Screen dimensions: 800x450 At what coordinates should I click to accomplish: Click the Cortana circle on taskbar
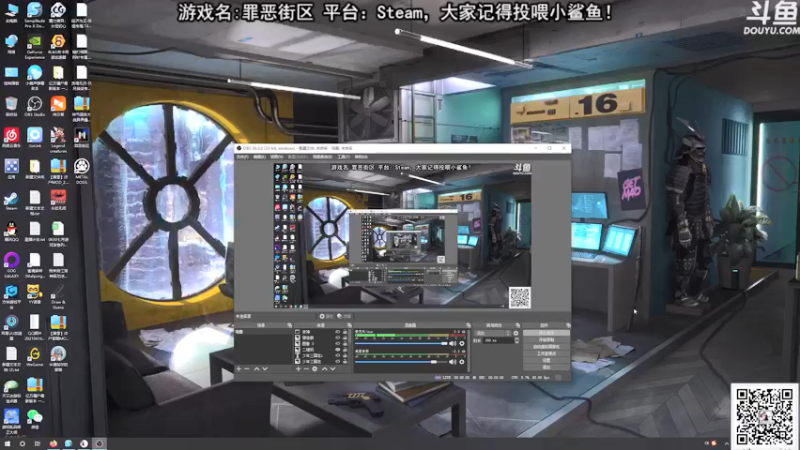[x=22, y=443]
